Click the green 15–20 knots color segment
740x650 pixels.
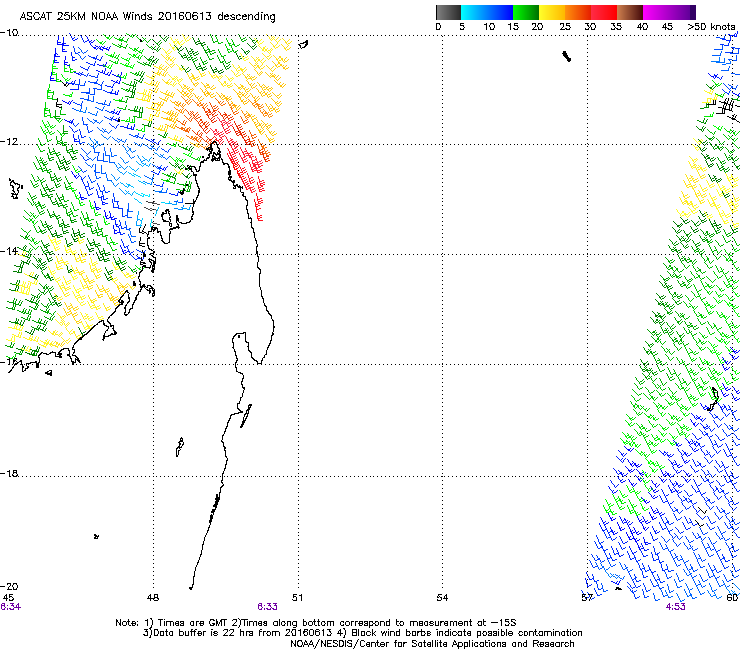526,12
